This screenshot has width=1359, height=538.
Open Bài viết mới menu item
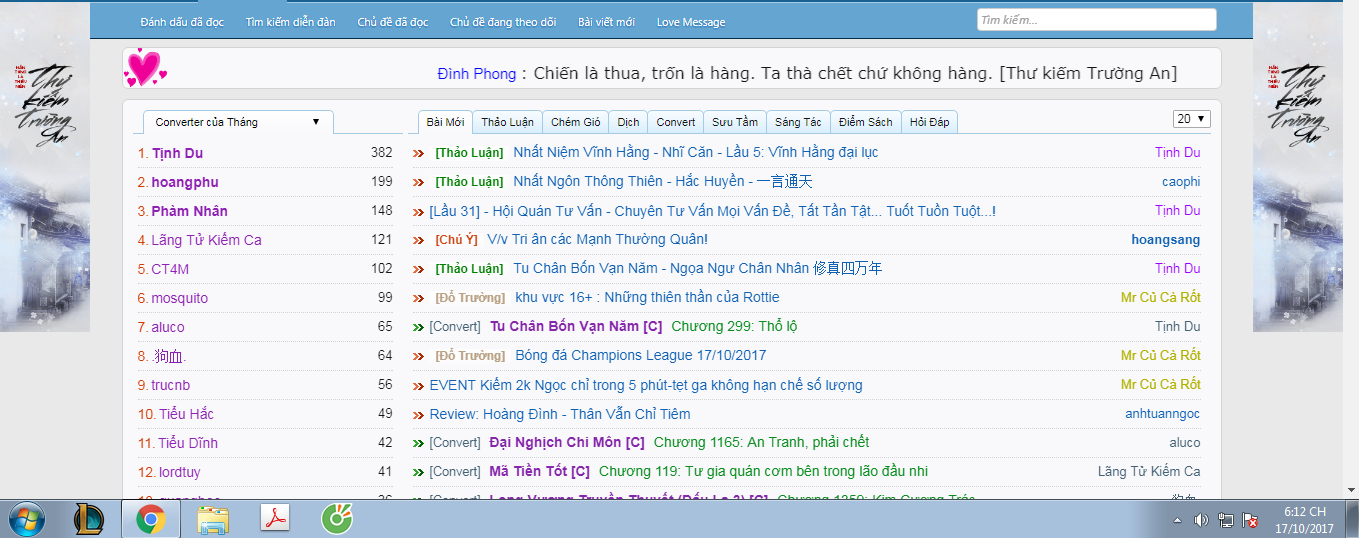[x=606, y=22]
